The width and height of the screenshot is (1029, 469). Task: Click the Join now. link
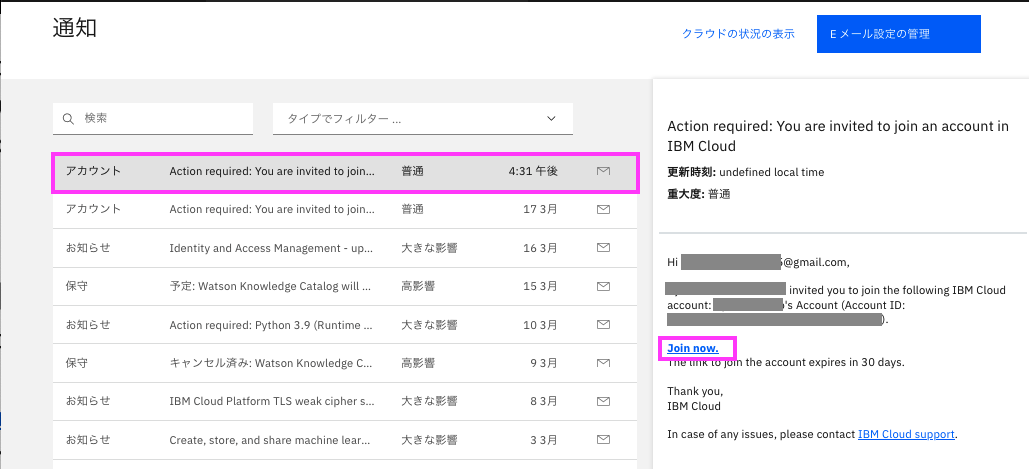[693, 348]
